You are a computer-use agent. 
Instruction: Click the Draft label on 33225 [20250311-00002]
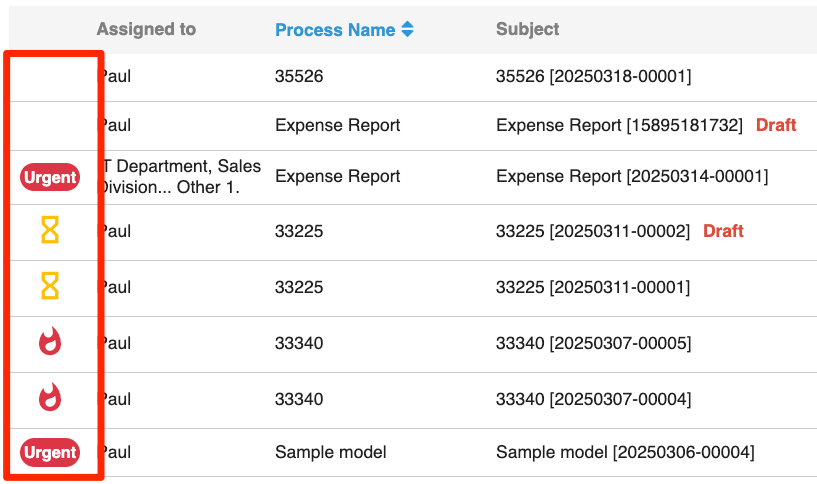723,231
